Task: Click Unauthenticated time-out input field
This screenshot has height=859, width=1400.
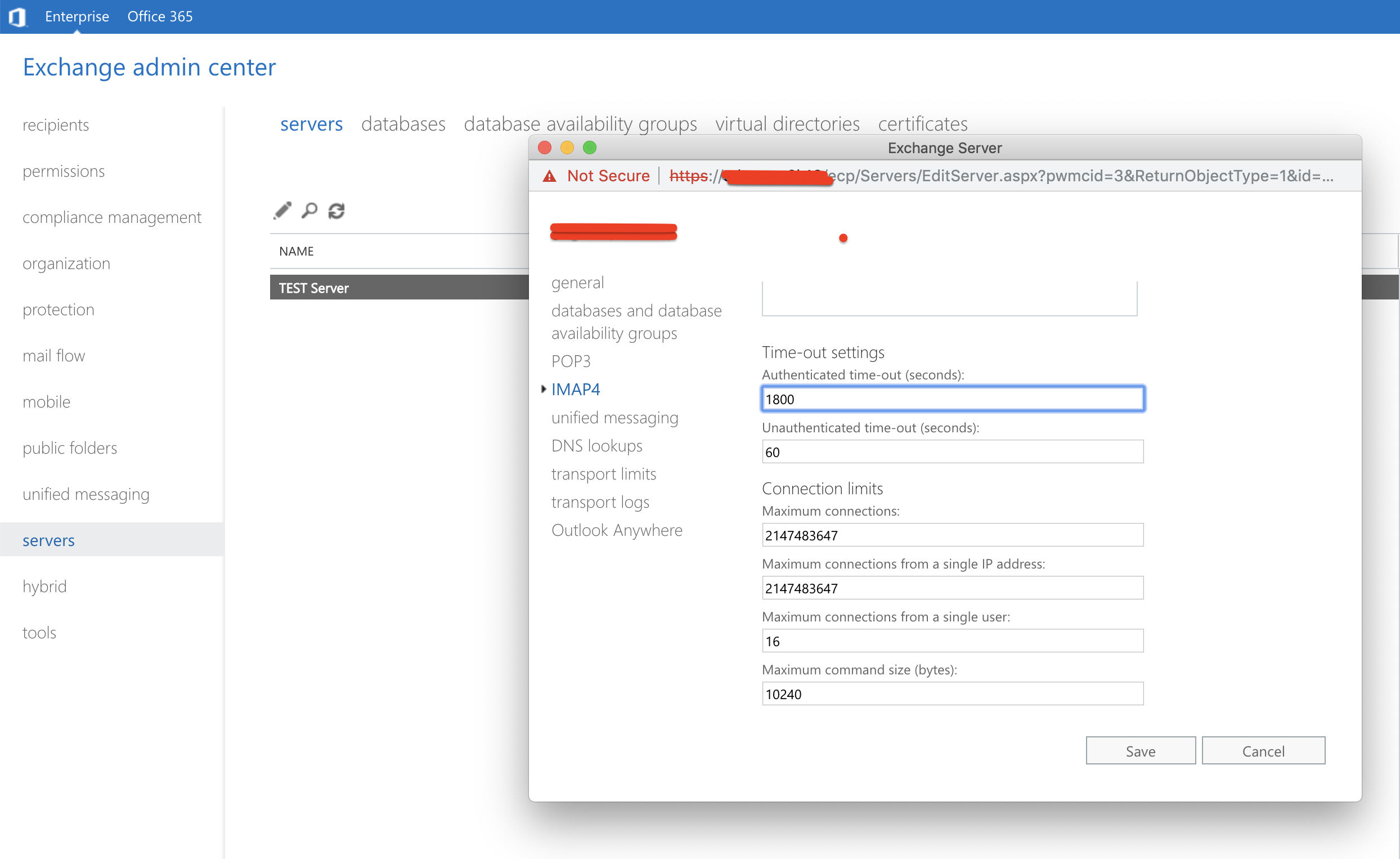Action: click(952, 452)
